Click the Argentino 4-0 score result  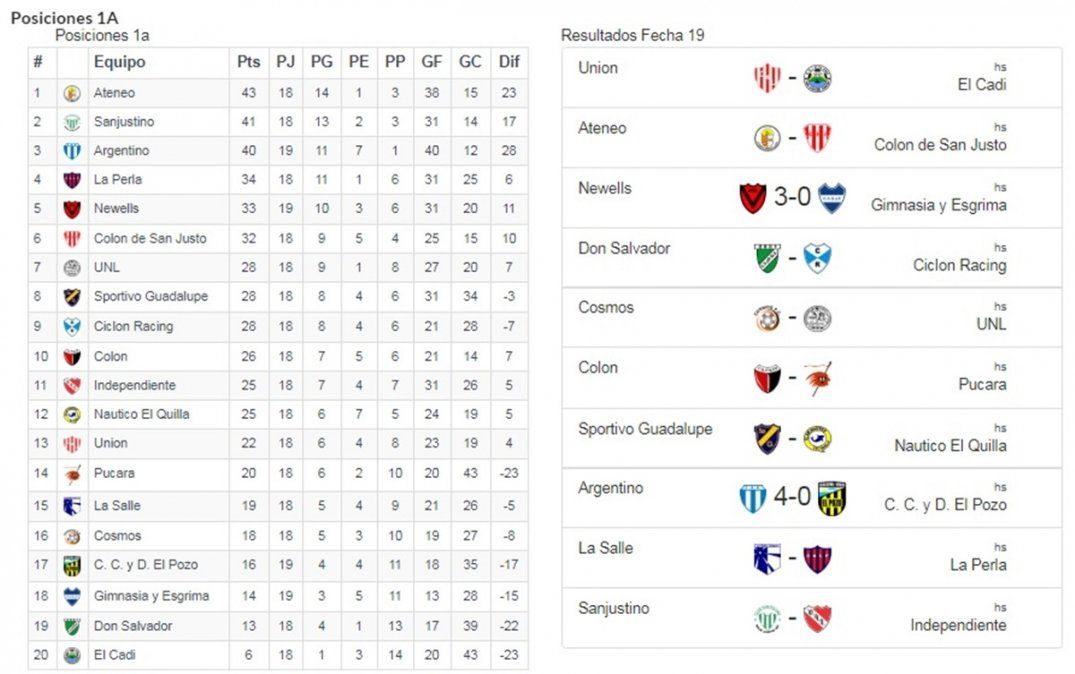click(792, 497)
